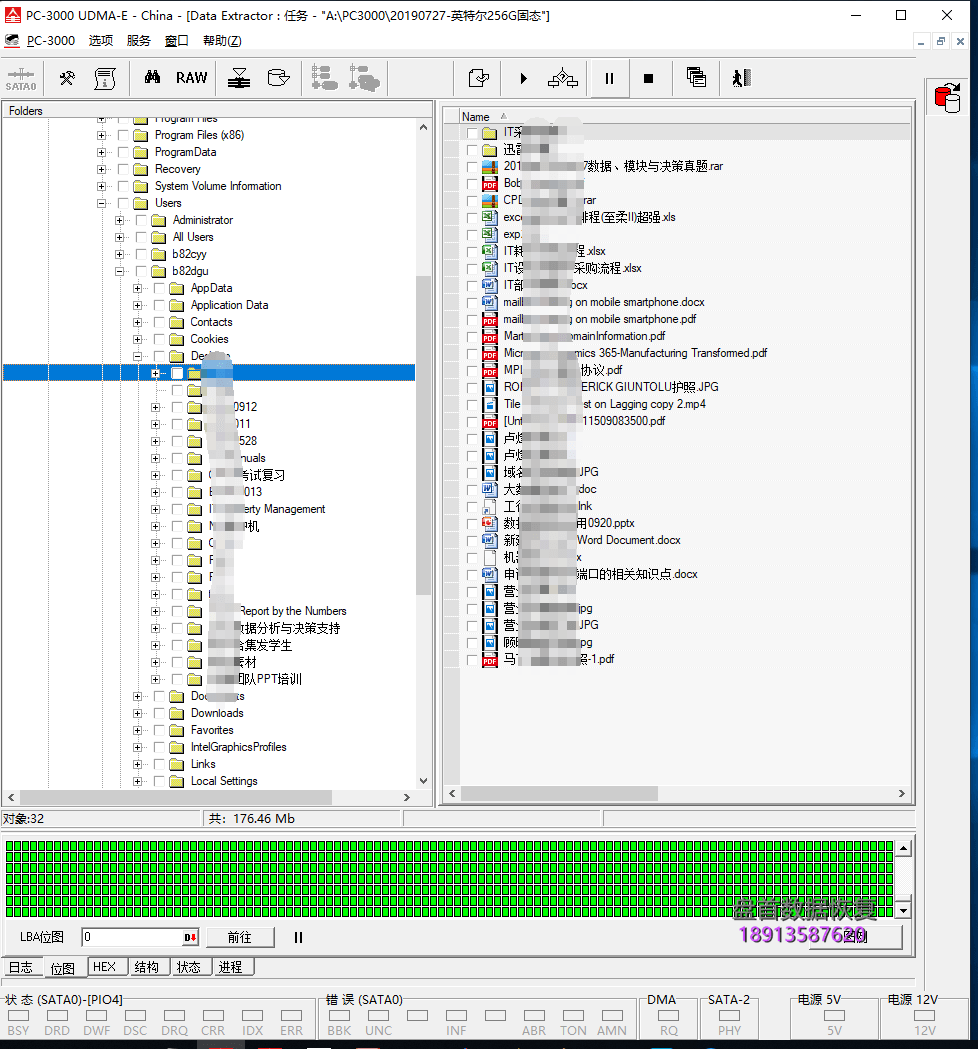Open the PC-3000 menu
Viewport: 978px width, 1049px height.
pyautogui.click(x=51, y=41)
